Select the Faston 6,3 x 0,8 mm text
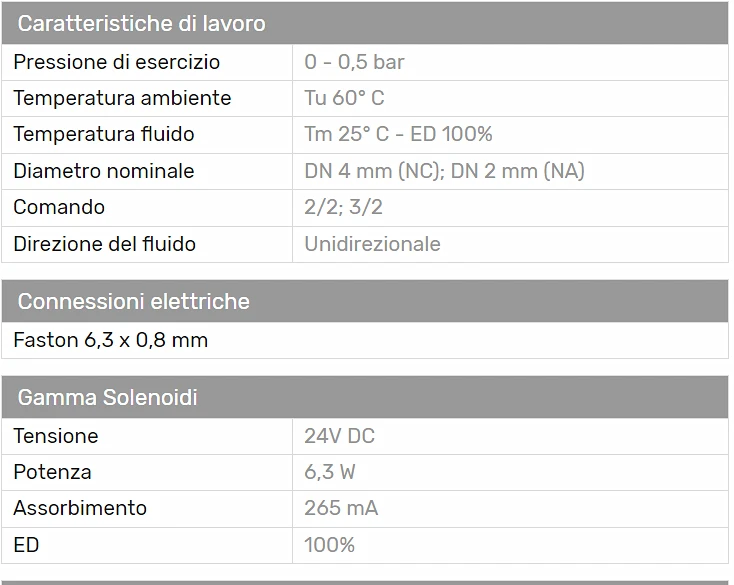This screenshot has width=734, height=585. 110,340
